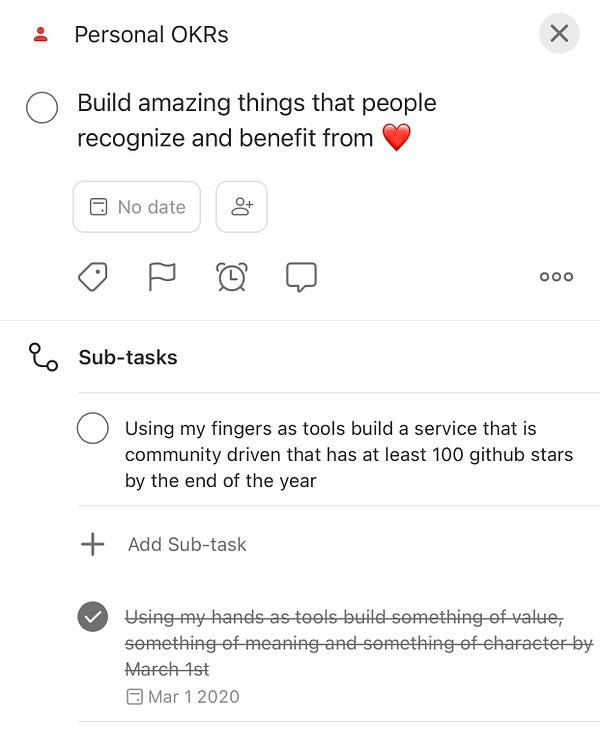Uncheck the completed March 1st sub-task
Viewport: 600px width, 746px height.
pos(93,618)
